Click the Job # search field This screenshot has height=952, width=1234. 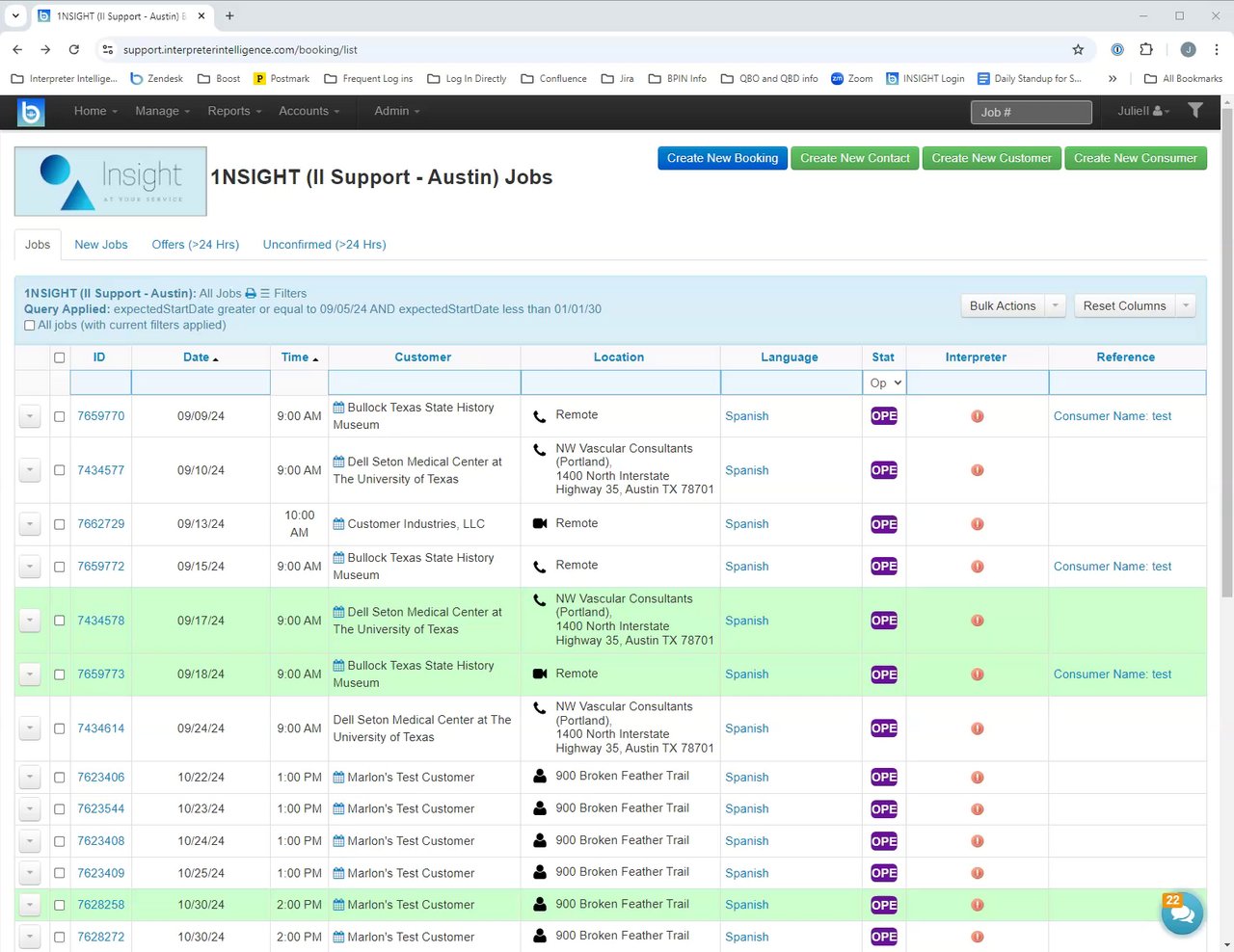1032,112
